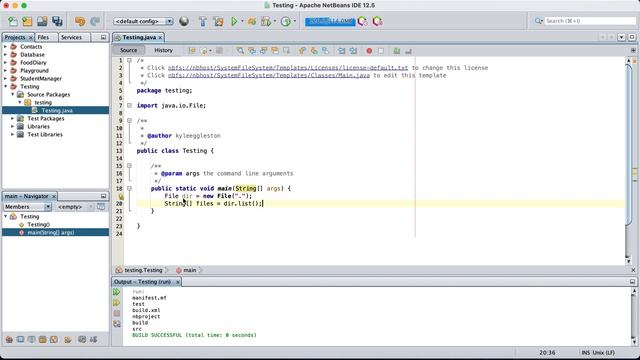Click the Start Macro Recording red circle

point(369,51)
